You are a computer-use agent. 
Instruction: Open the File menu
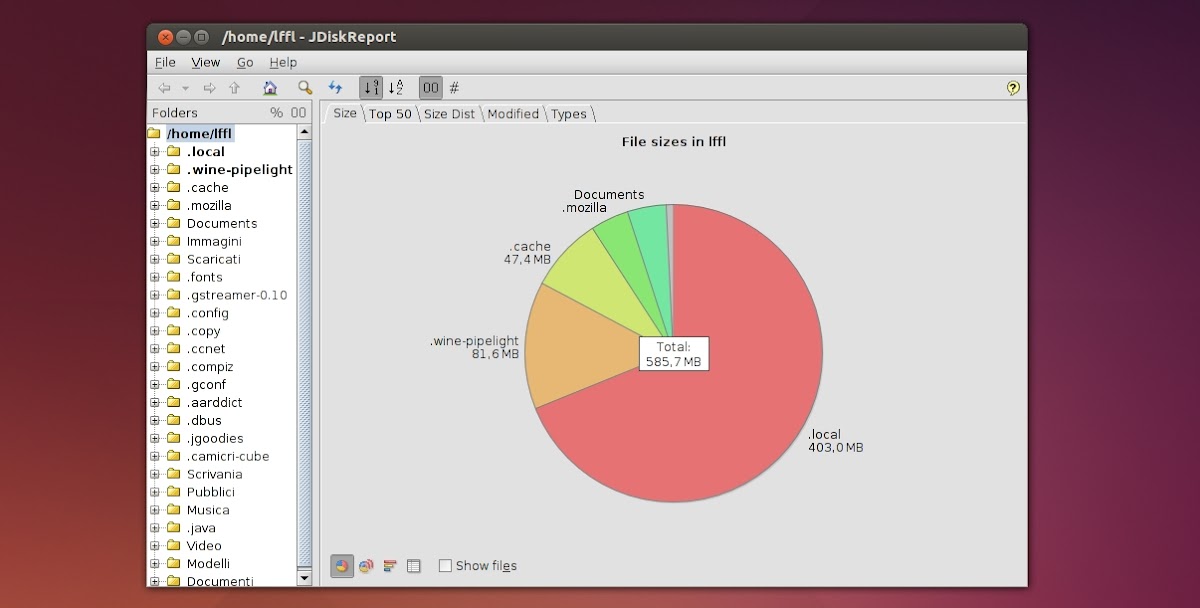[165, 62]
